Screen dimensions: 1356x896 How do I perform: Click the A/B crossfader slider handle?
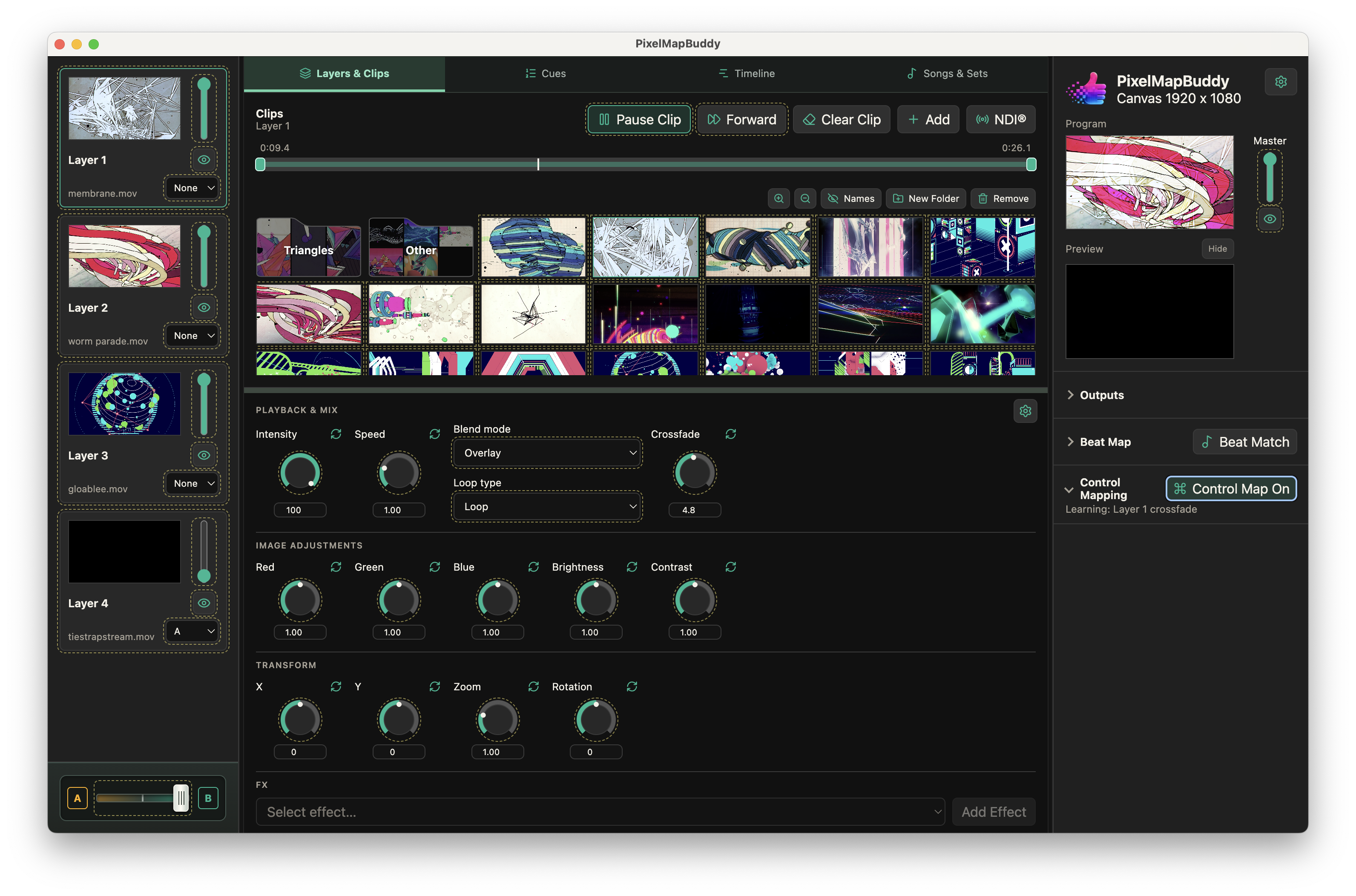181,798
